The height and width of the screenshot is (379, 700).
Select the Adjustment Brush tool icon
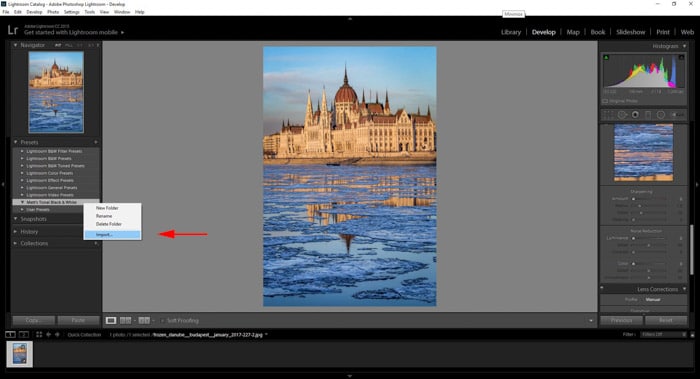point(677,115)
